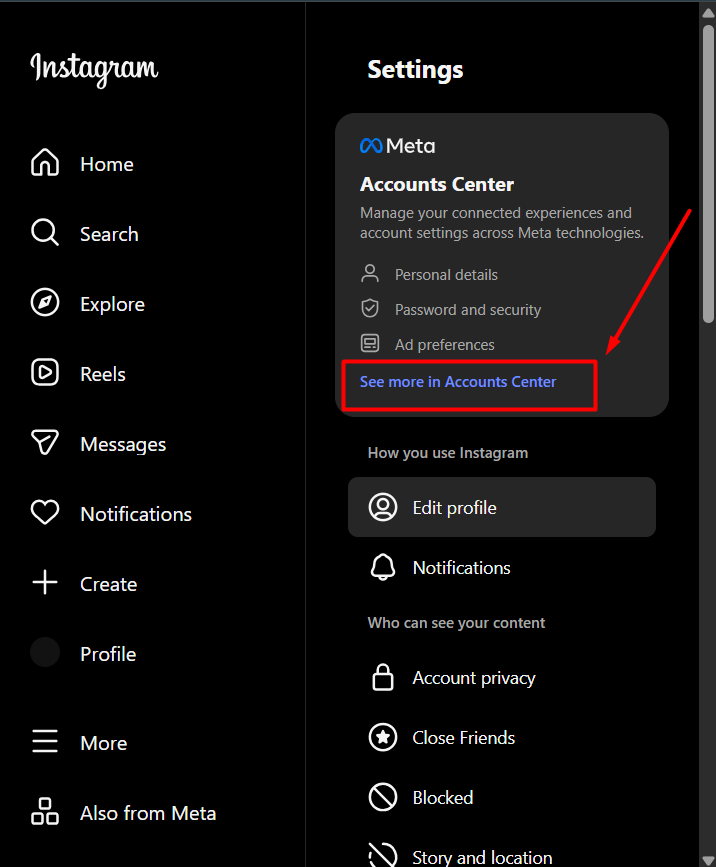
Task: Click the Create plus icon
Action: [x=45, y=583]
